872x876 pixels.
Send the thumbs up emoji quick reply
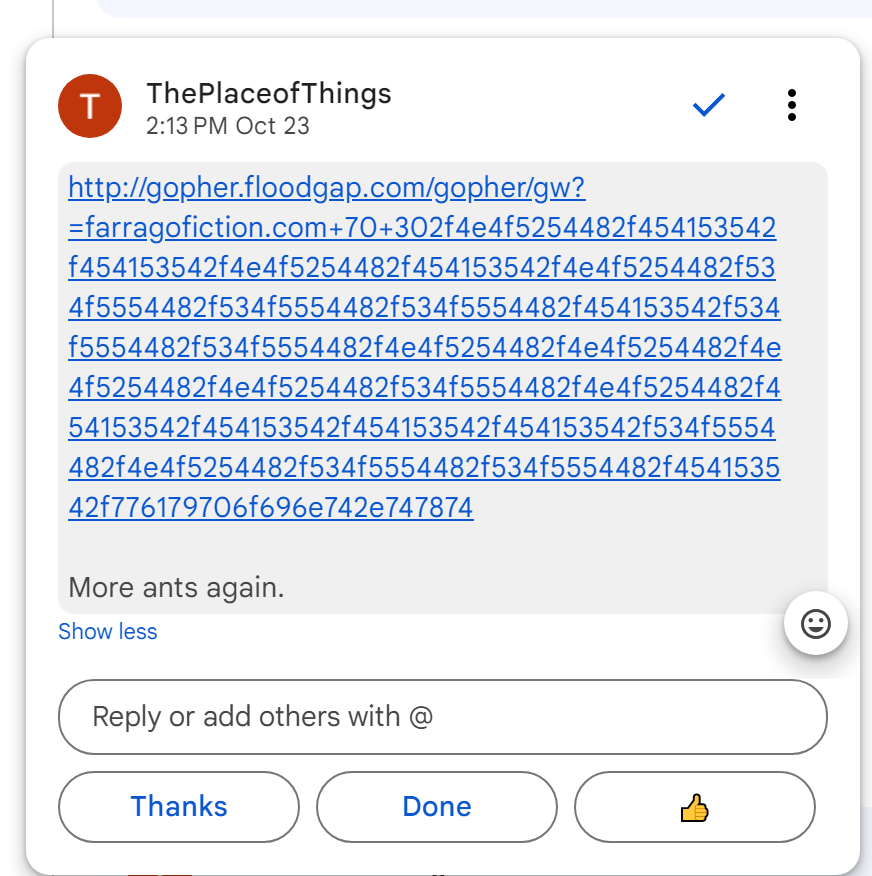pyautogui.click(x=694, y=807)
